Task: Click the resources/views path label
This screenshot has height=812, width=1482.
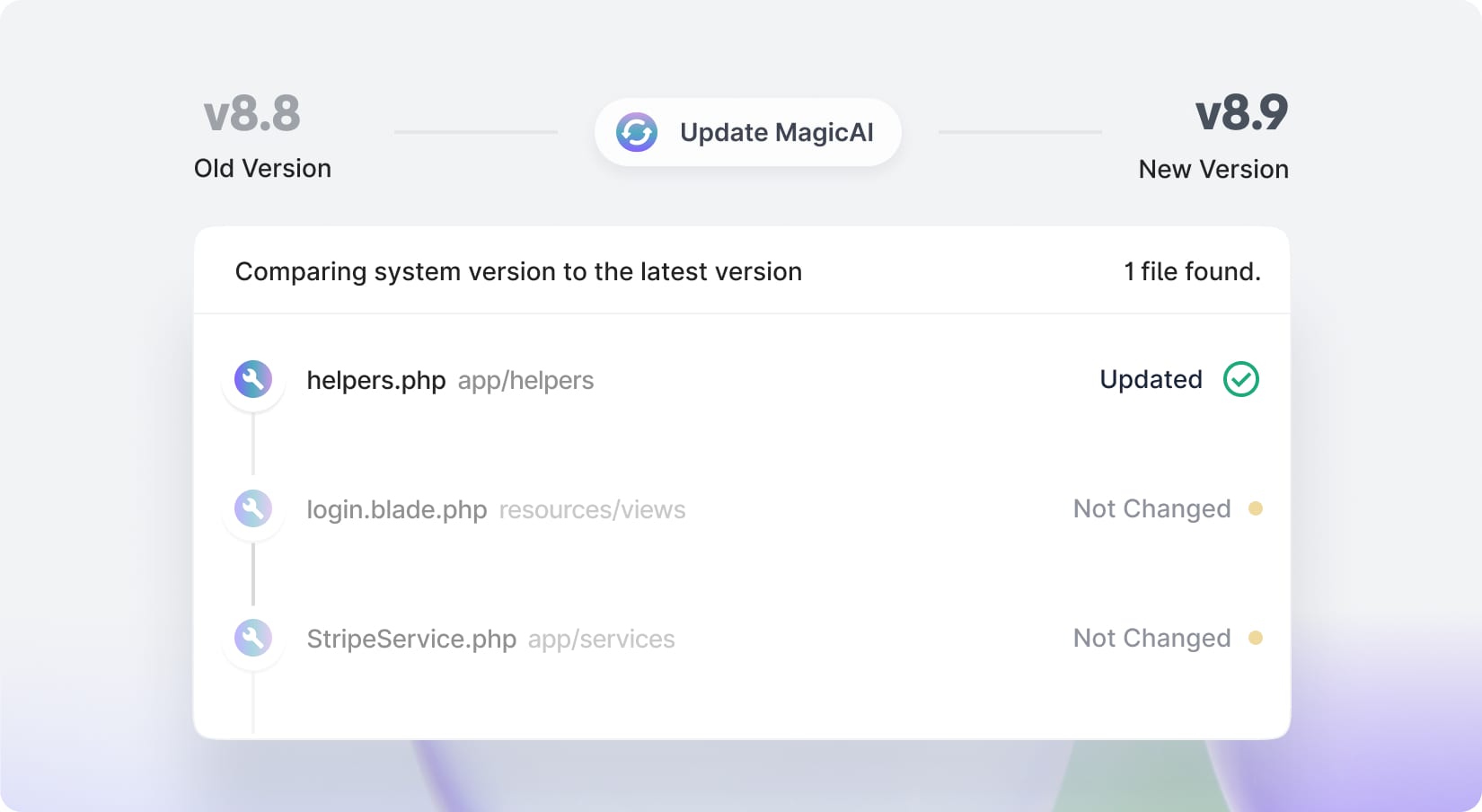Action: (592, 510)
